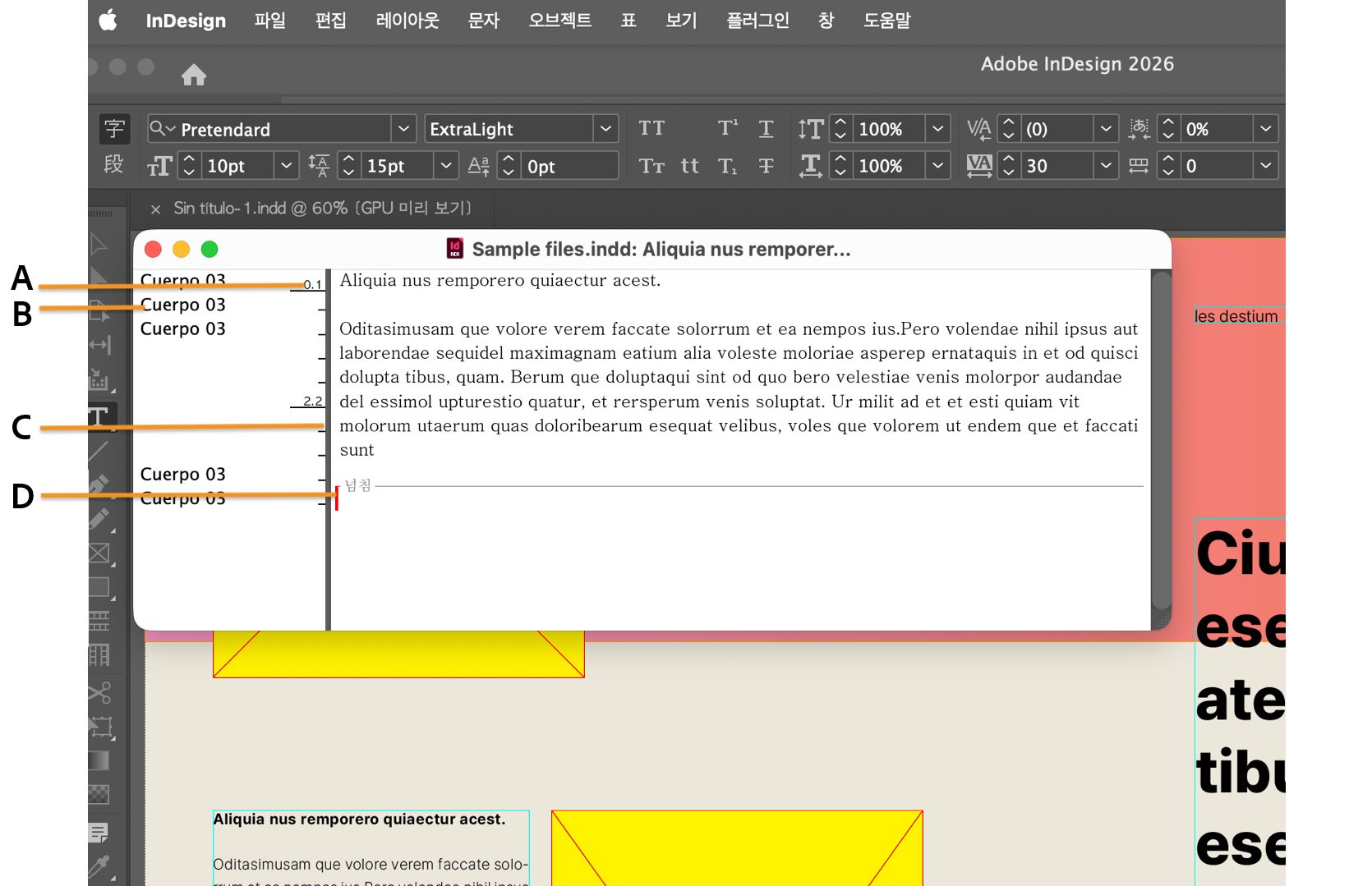Select the Pencil tool
The image size is (1372, 886).
(x=99, y=519)
